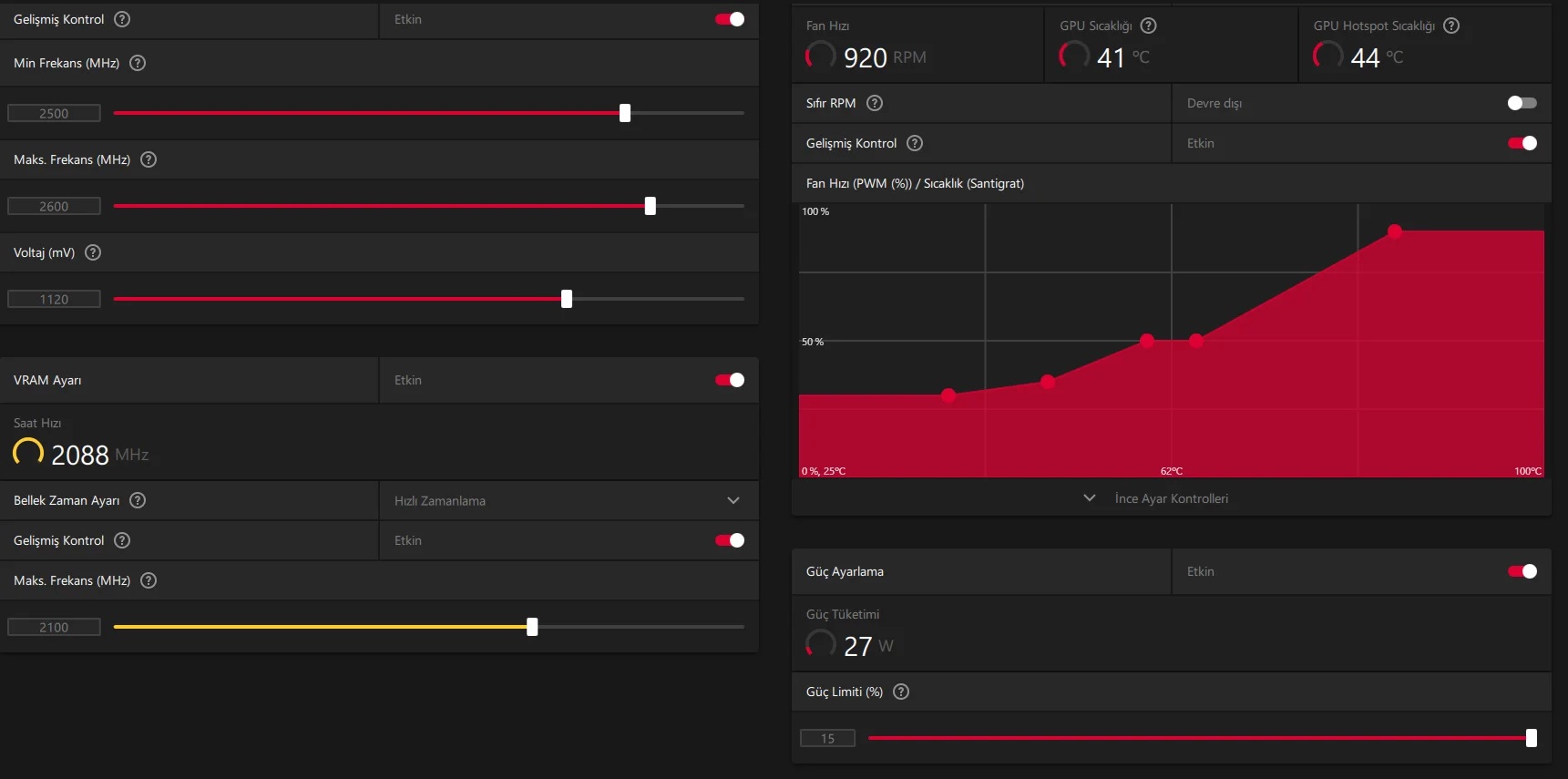Click the second fan curve point from left
1568x779 pixels.
pyautogui.click(x=1048, y=382)
